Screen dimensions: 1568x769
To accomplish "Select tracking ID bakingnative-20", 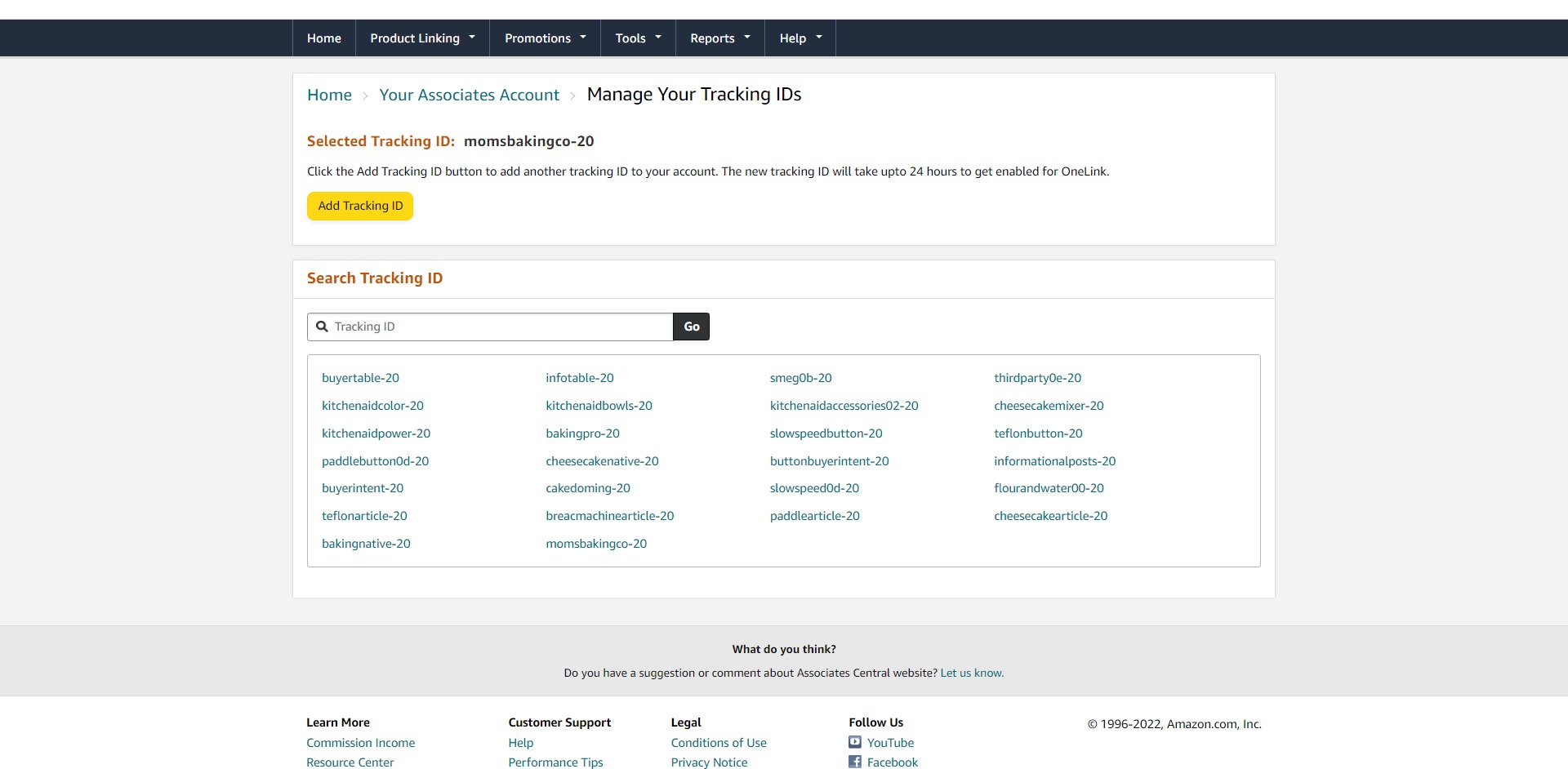I will pyautogui.click(x=366, y=544).
